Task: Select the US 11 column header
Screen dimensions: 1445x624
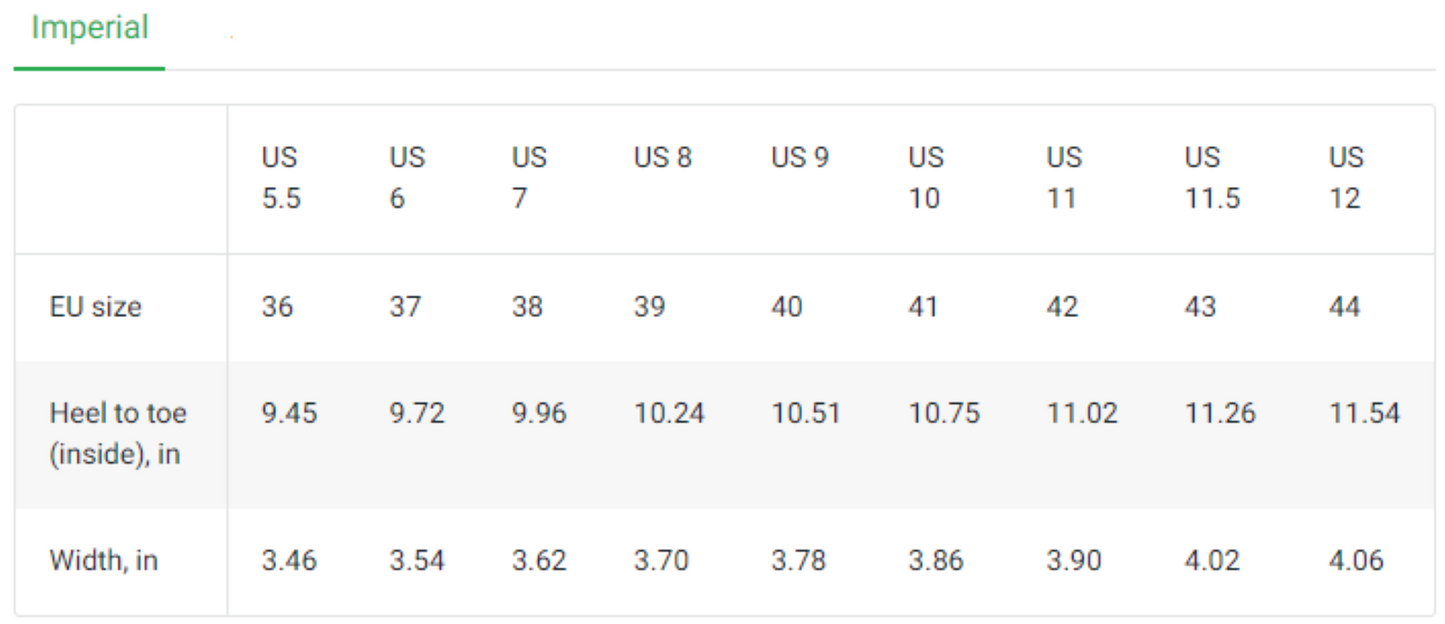Action: 1061,177
